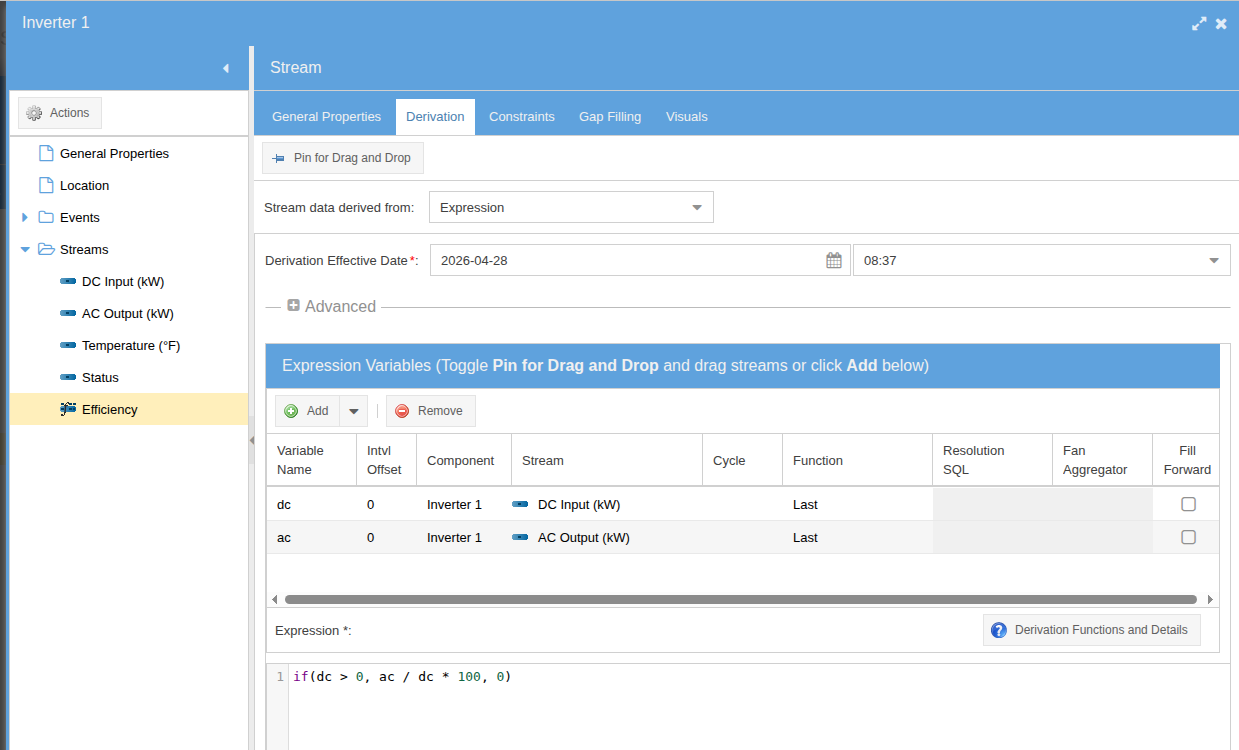Expand the Events folder node
This screenshot has width=1239, height=750.
click(x=25, y=218)
